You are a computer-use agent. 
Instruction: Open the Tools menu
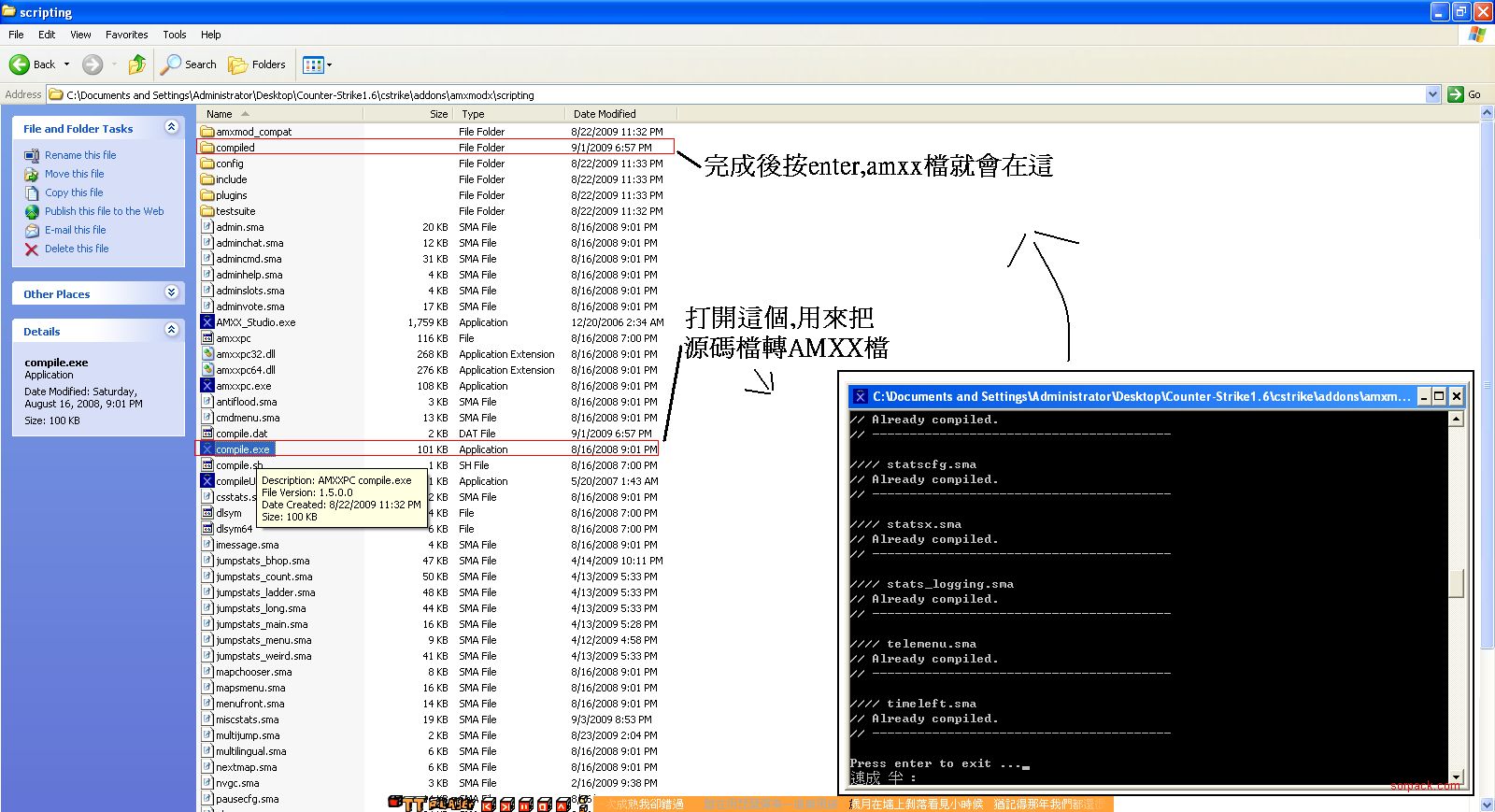[x=175, y=35]
